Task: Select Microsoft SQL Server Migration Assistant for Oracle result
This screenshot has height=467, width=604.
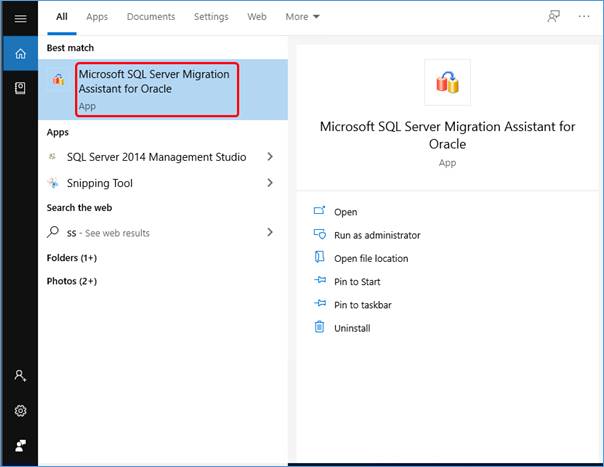Action: (163, 89)
